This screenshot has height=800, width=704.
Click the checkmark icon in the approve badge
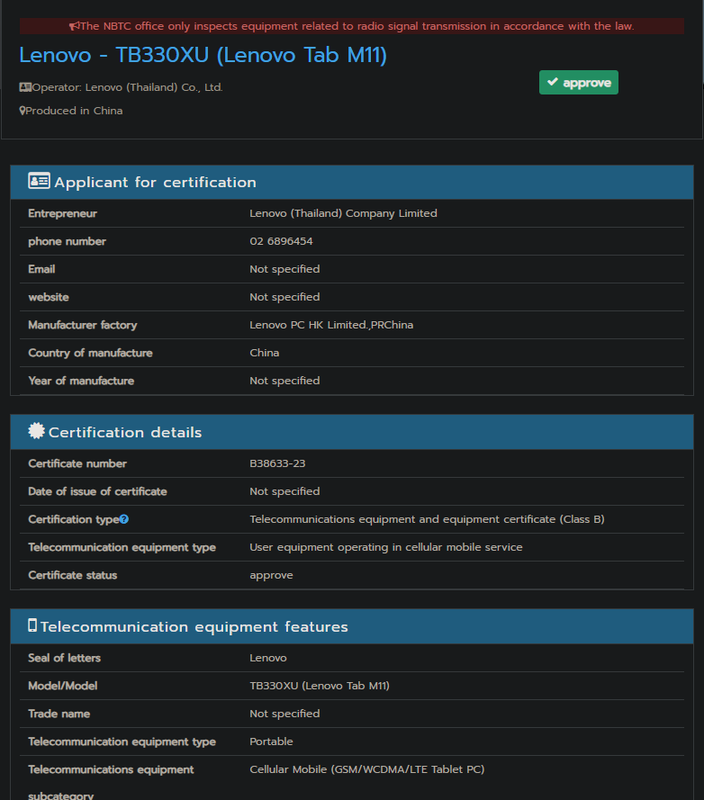tap(552, 83)
